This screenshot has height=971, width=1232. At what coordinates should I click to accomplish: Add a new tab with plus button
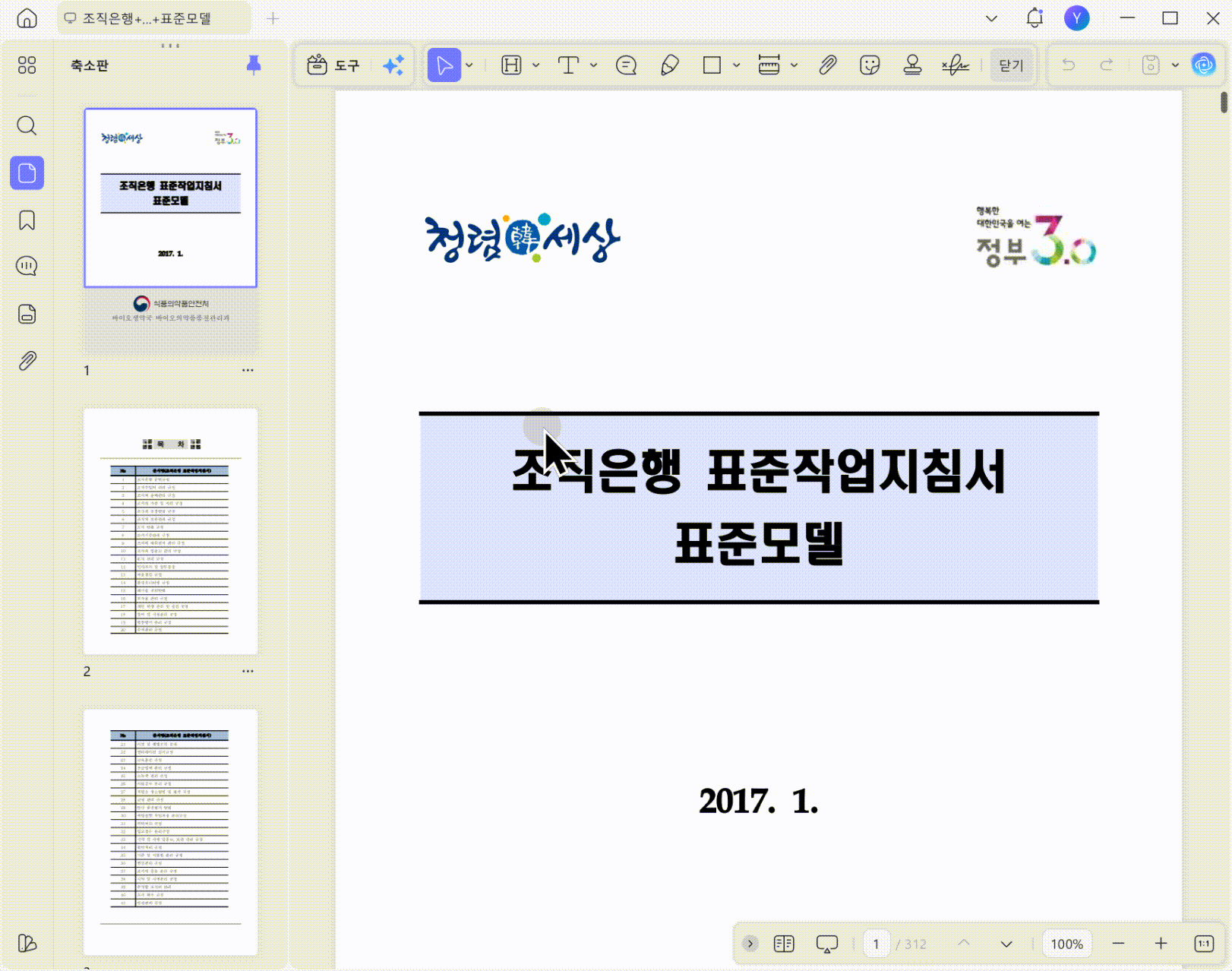[x=273, y=18]
